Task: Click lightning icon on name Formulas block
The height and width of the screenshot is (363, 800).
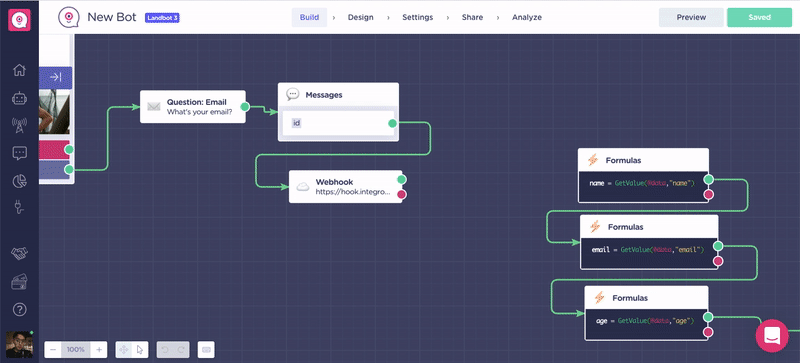Action: [593, 160]
